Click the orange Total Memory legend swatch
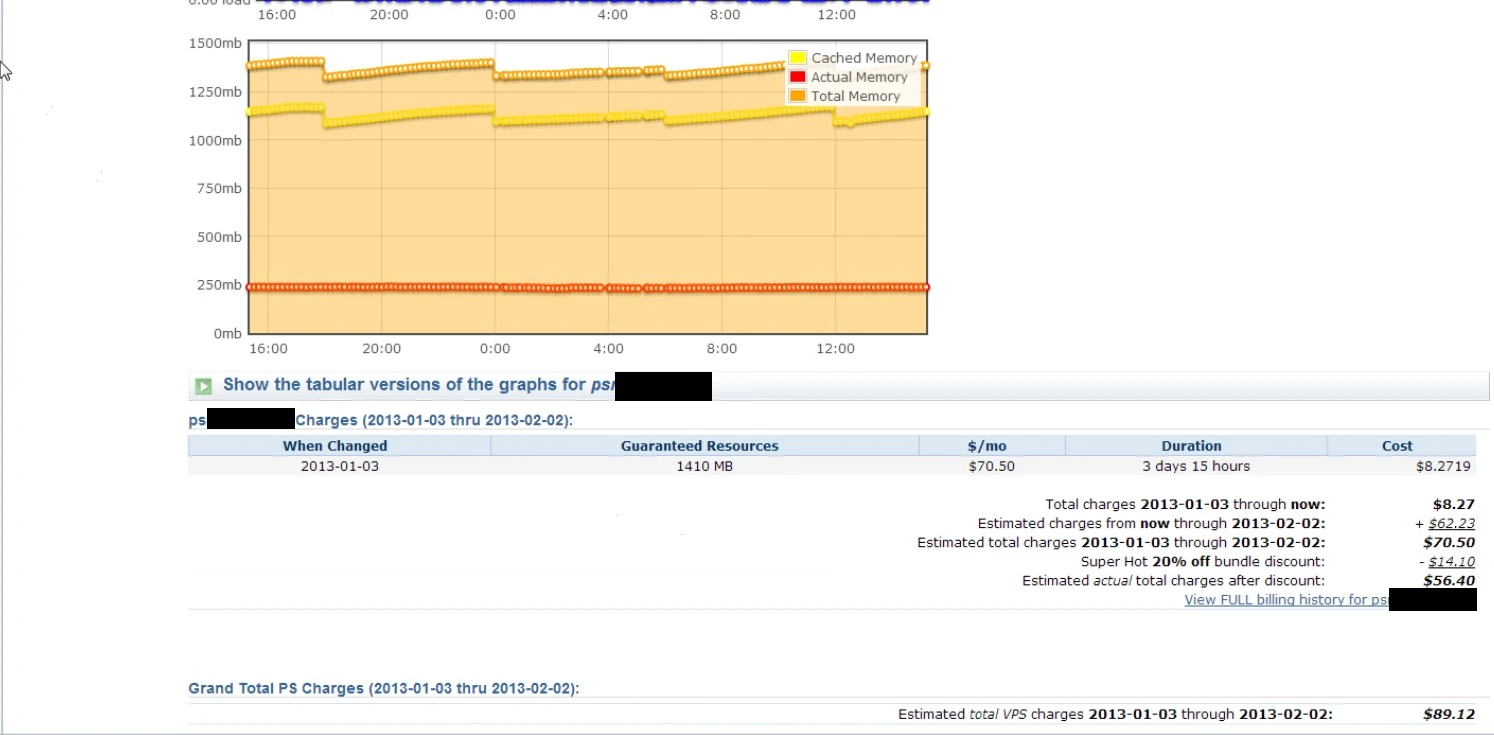The height and width of the screenshot is (735, 1494). (x=797, y=96)
